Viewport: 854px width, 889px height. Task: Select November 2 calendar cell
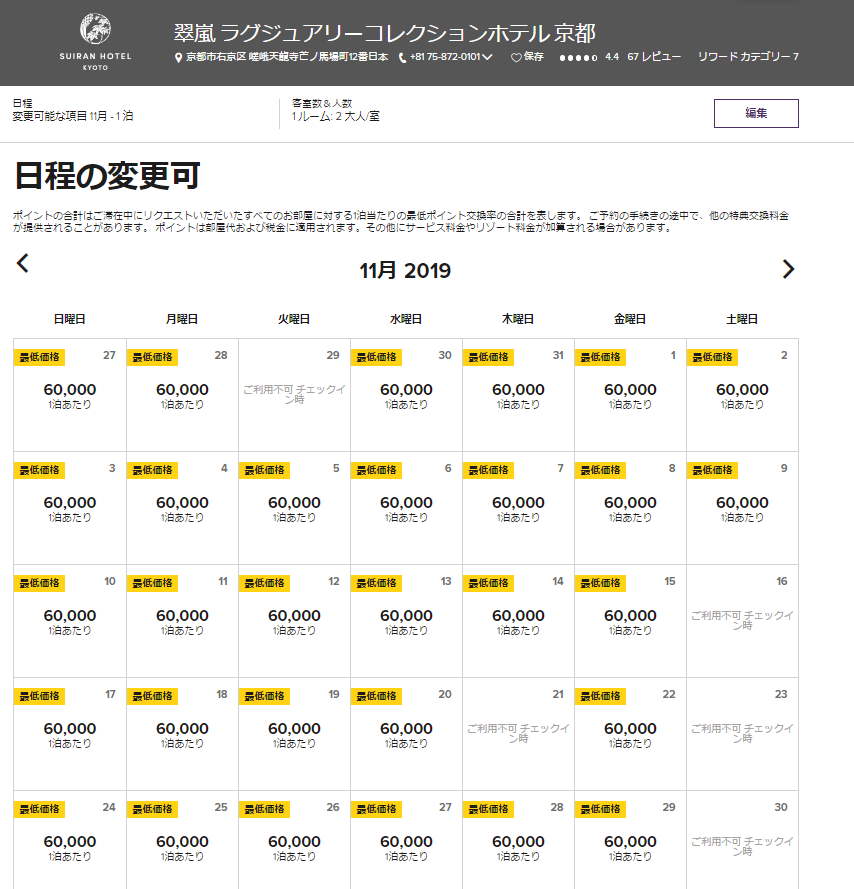coord(742,395)
